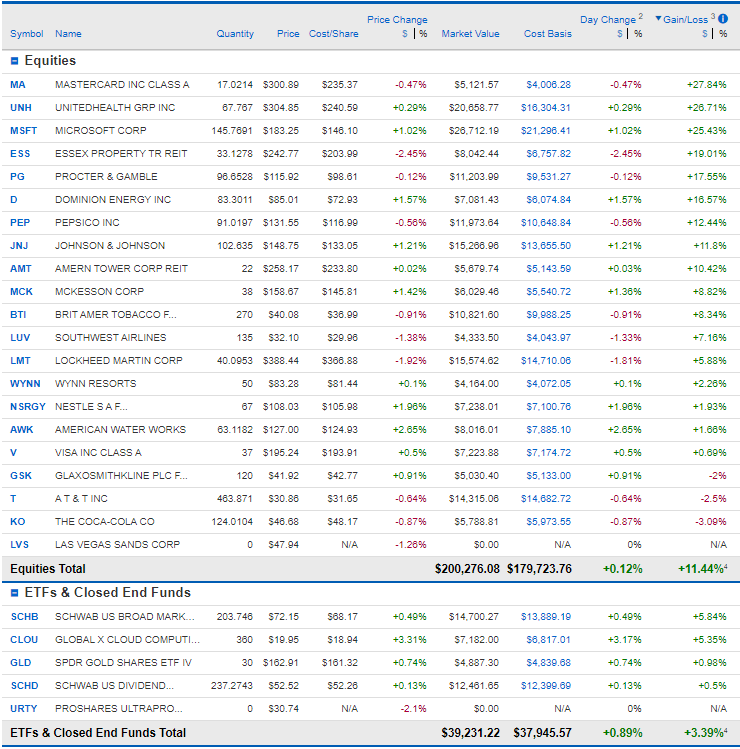Open the JNJ symbol link
740x749 pixels.
coord(19,246)
